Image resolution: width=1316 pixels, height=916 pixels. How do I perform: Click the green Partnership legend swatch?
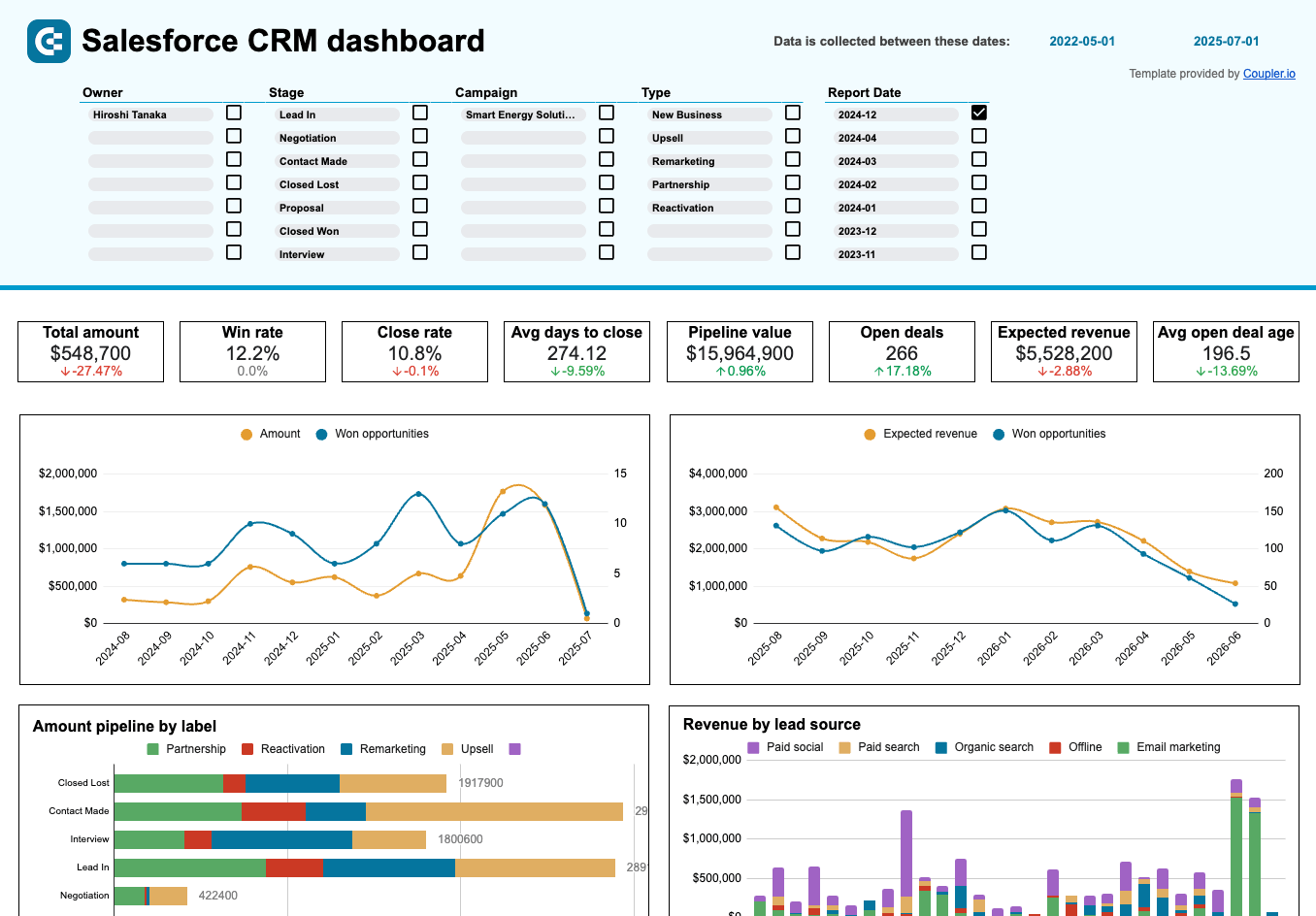tap(152, 749)
